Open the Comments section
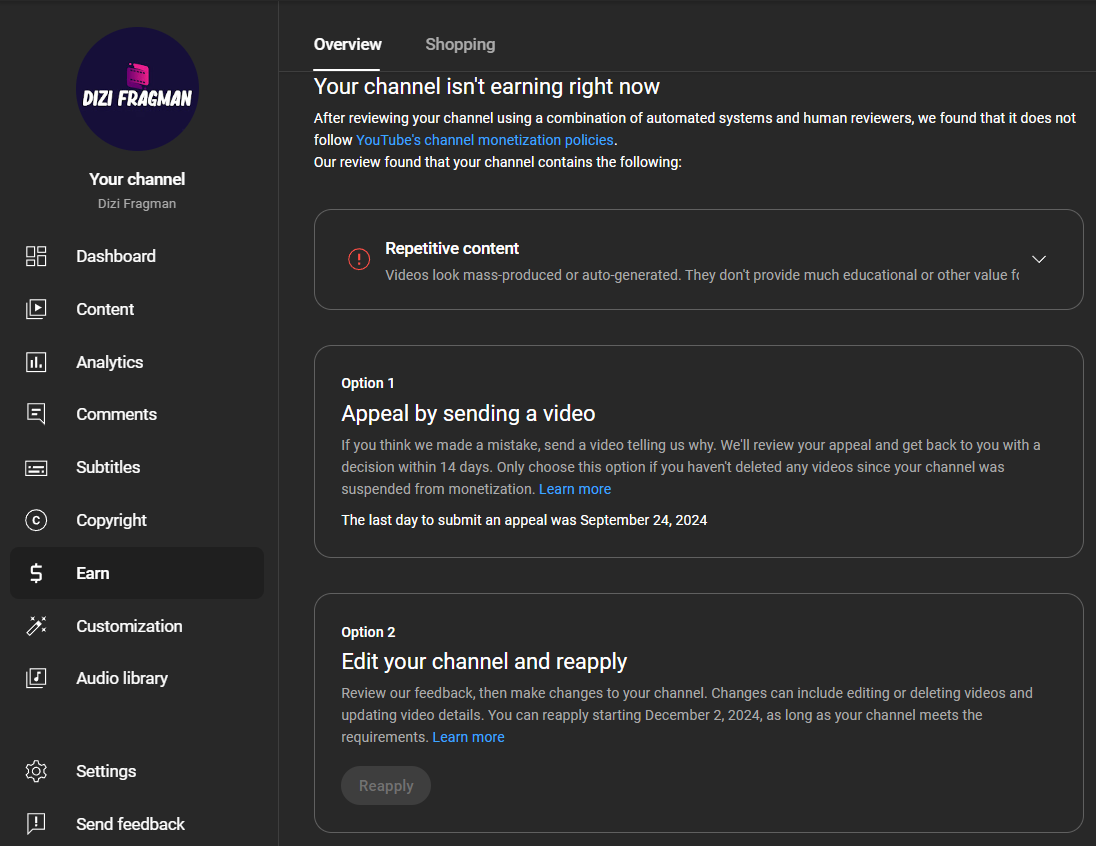This screenshot has height=846, width=1096. pos(137,414)
